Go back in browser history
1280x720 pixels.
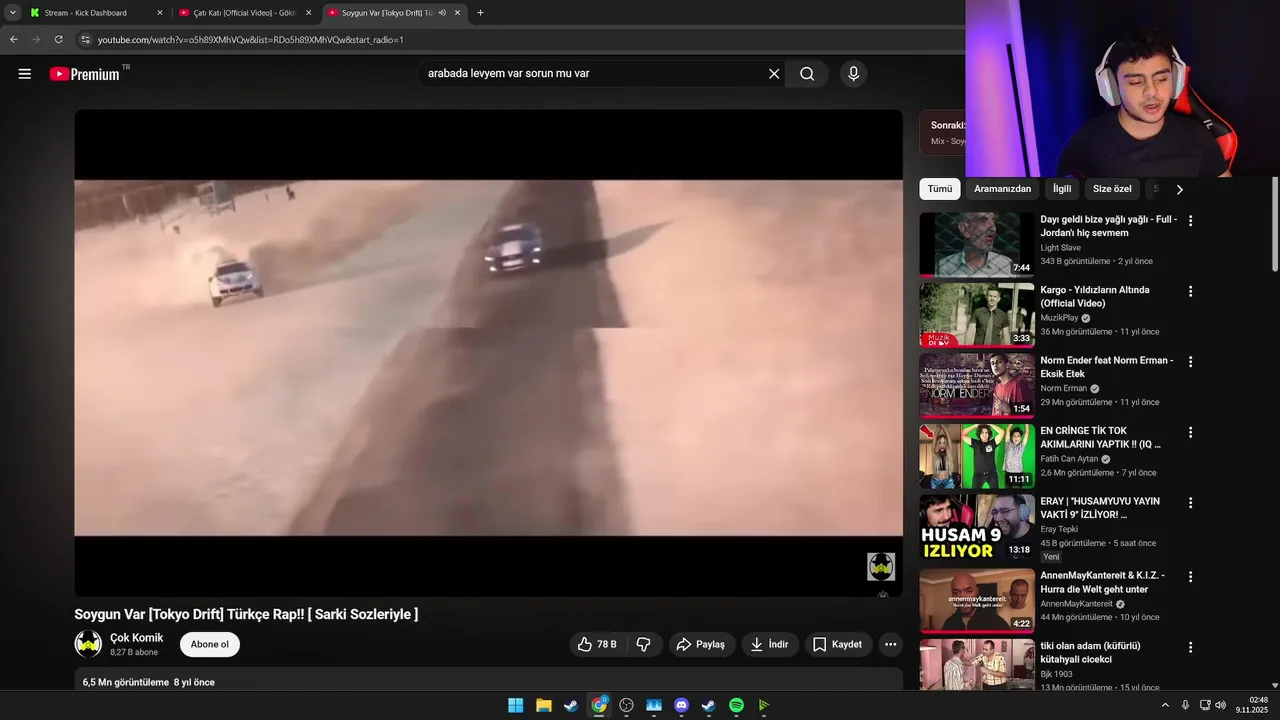[13, 39]
